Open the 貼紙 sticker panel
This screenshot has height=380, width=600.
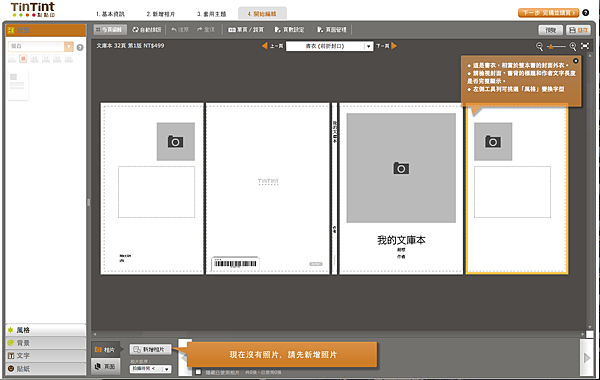tap(46, 369)
